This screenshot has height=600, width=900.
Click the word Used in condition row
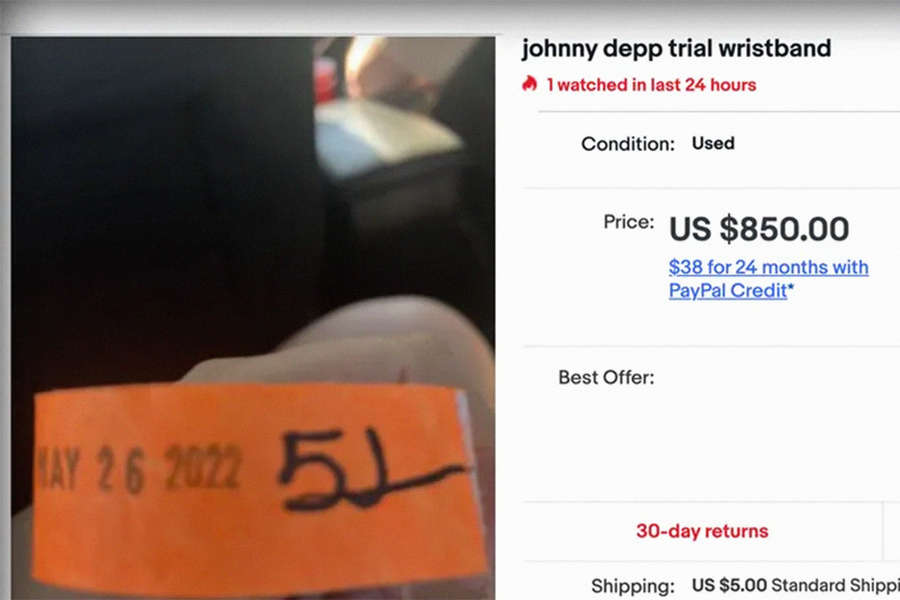pyautogui.click(x=713, y=143)
